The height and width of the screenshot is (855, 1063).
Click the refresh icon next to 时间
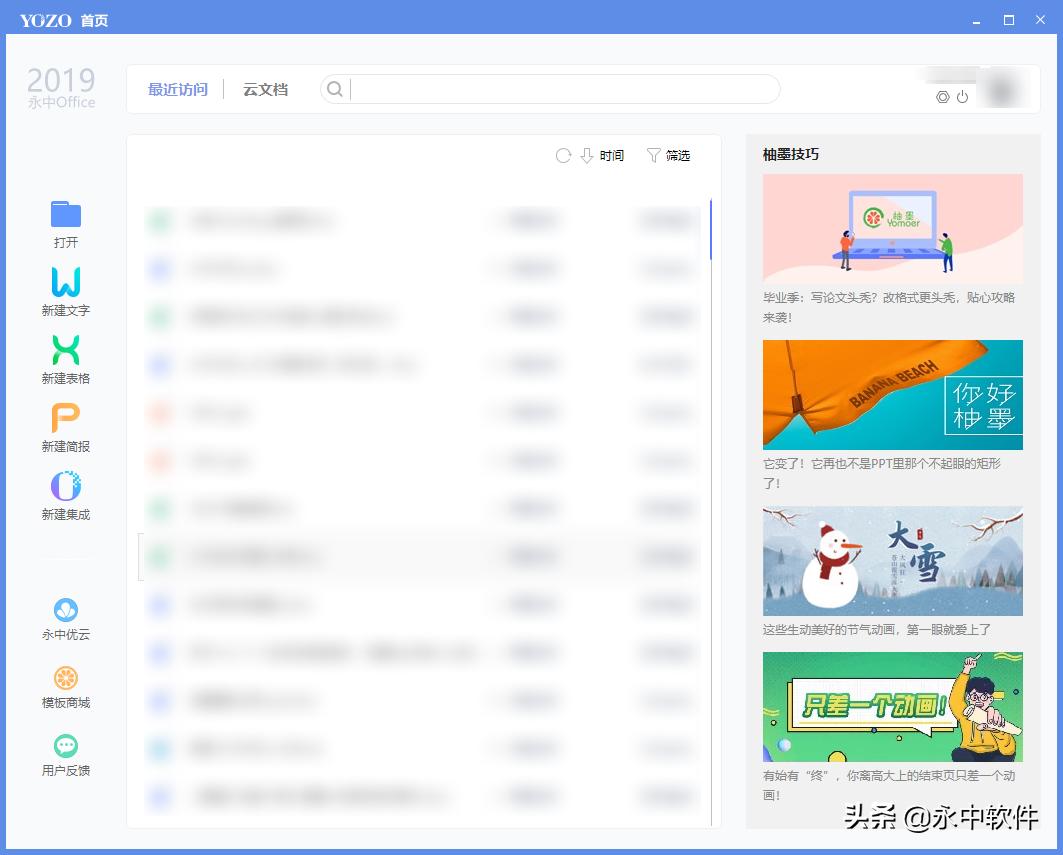pyautogui.click(x=563, y=156)
